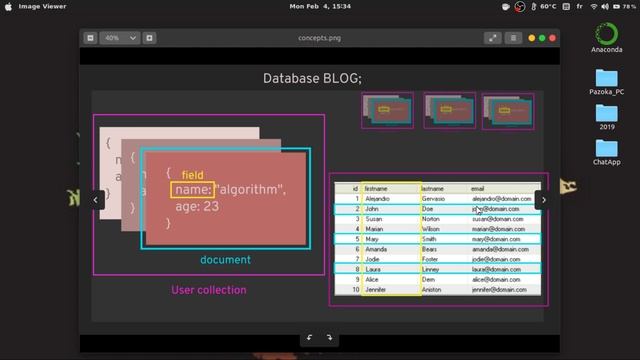Click the Database BLOG; heading
Viewport: 640px width, 360px height.
pos(312,79)
